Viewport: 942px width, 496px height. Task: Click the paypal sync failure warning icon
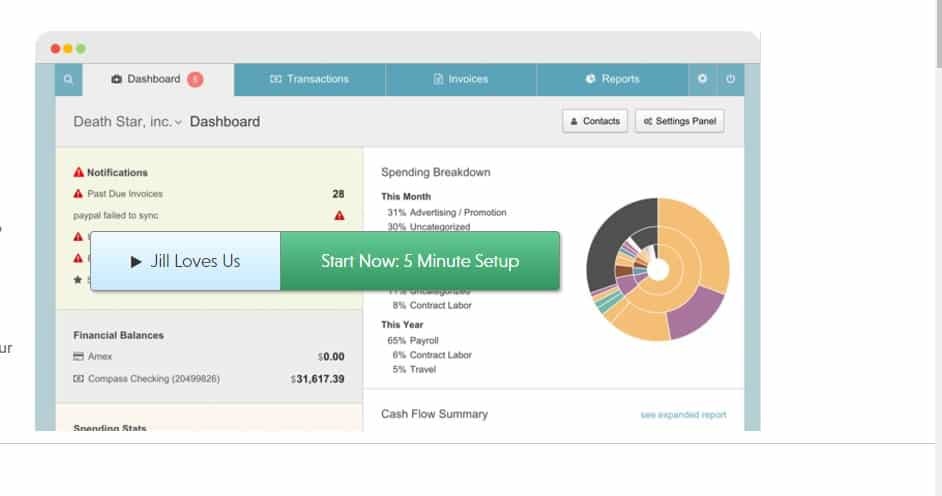pyautogui.click(x=339, y=215)
